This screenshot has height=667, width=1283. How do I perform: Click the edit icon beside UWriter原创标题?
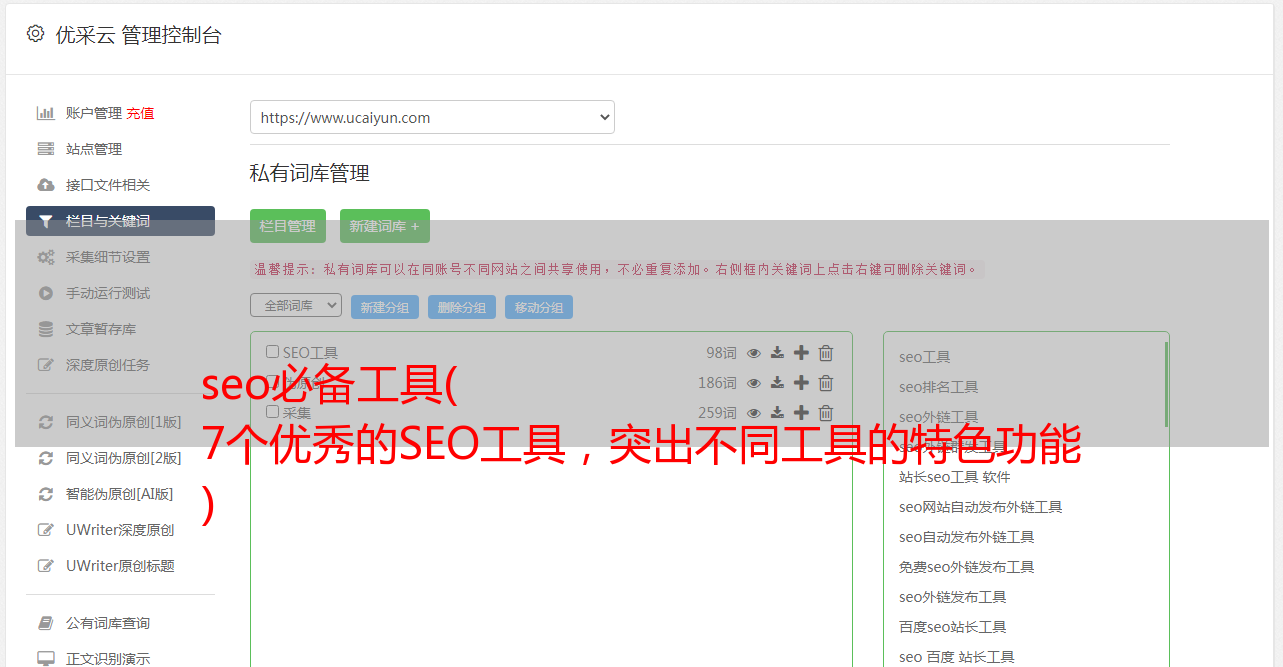46,566
